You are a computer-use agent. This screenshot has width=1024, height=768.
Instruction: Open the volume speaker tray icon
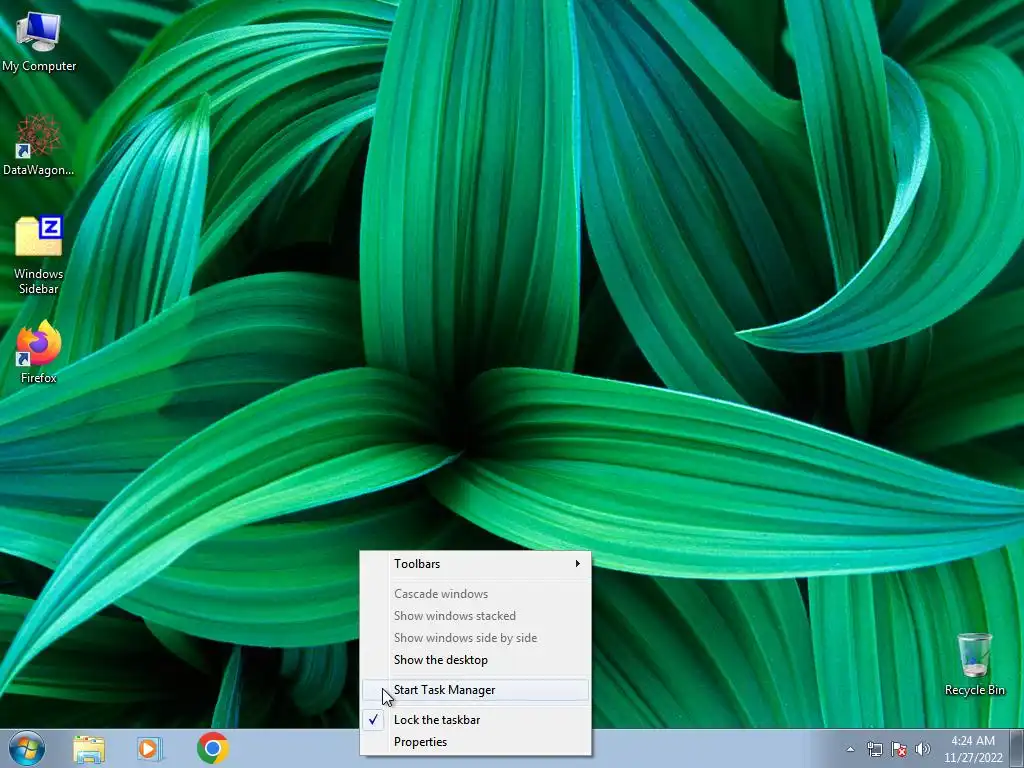tap(923, 749)
